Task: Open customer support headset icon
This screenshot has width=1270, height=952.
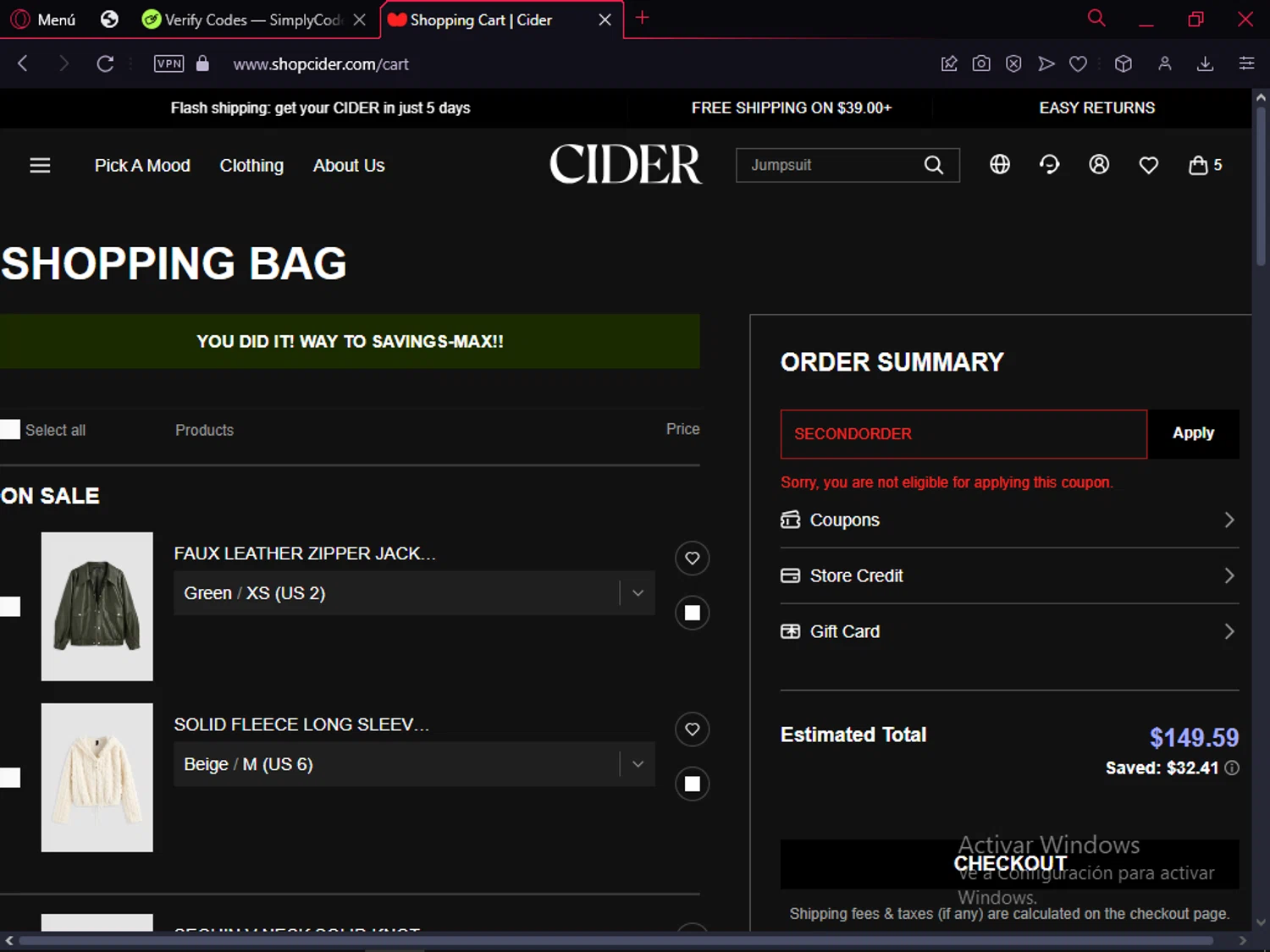Action: click(x=1050, y=164)
